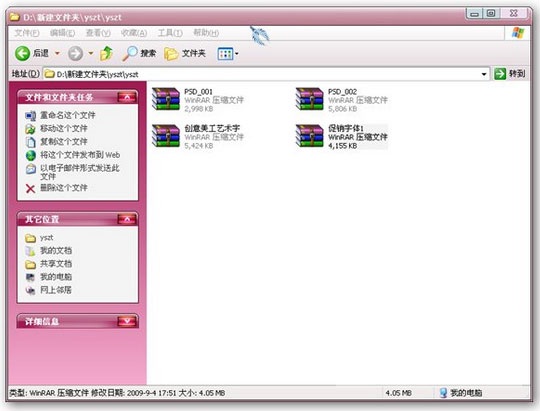
Task: Open the yszt folder link
Action: click(x=46, y=237)
